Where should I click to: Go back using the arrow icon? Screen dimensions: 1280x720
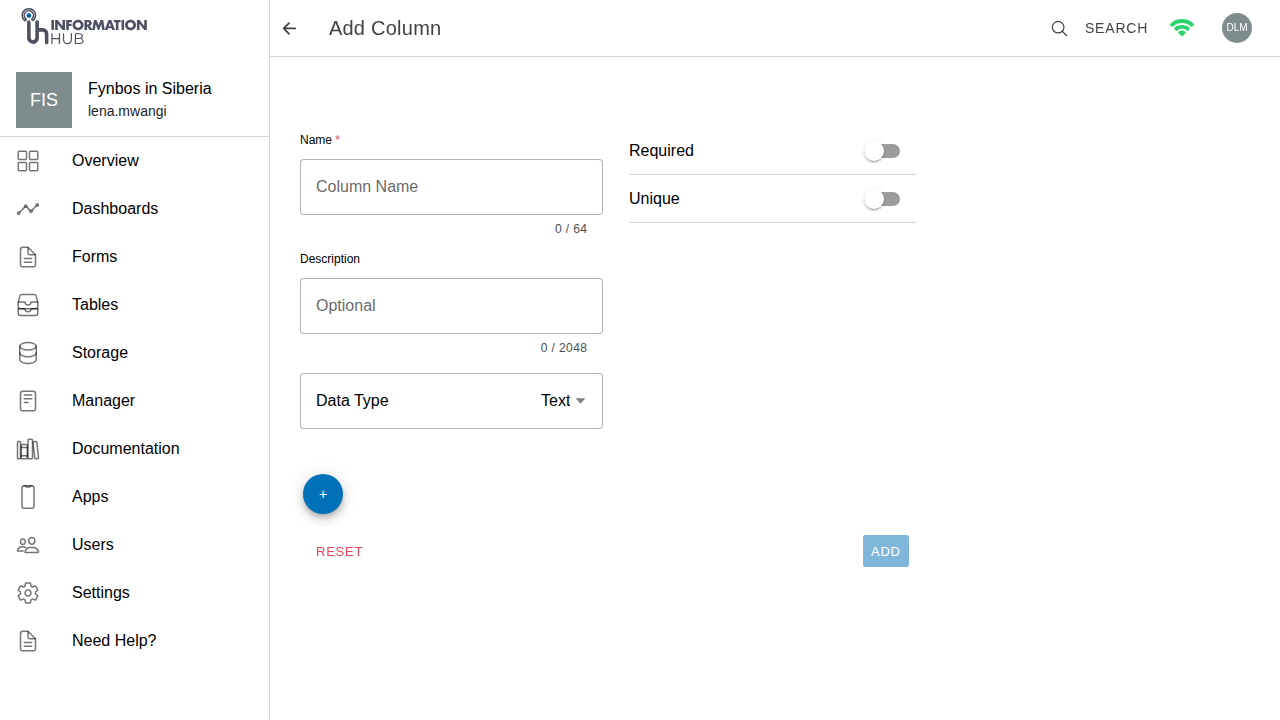(x=289, y=28)
